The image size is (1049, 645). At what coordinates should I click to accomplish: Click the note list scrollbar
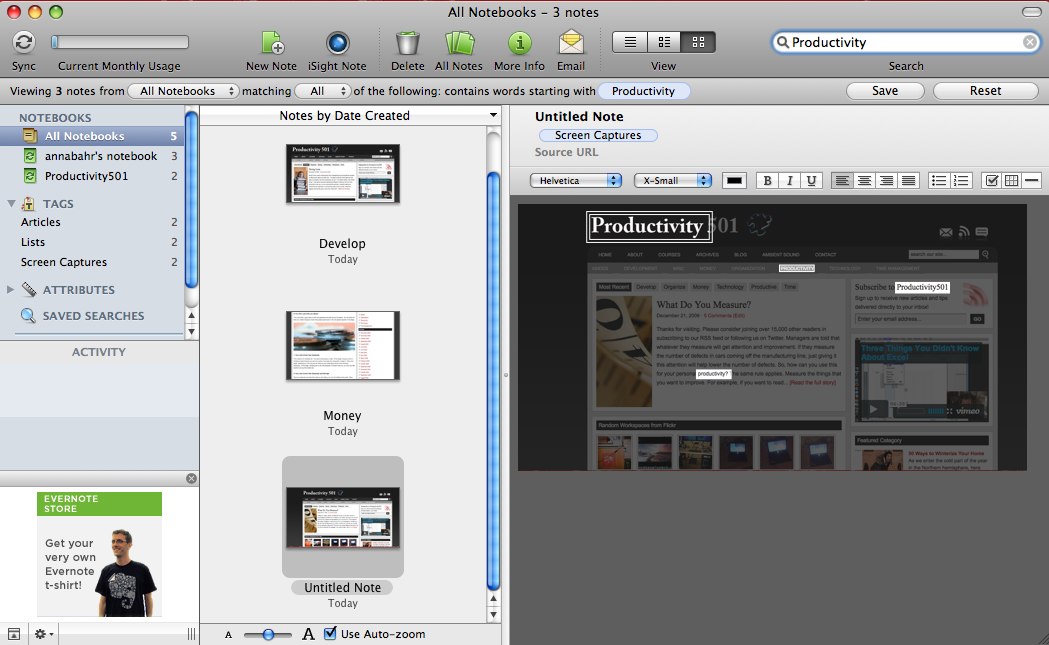[494, 381]
